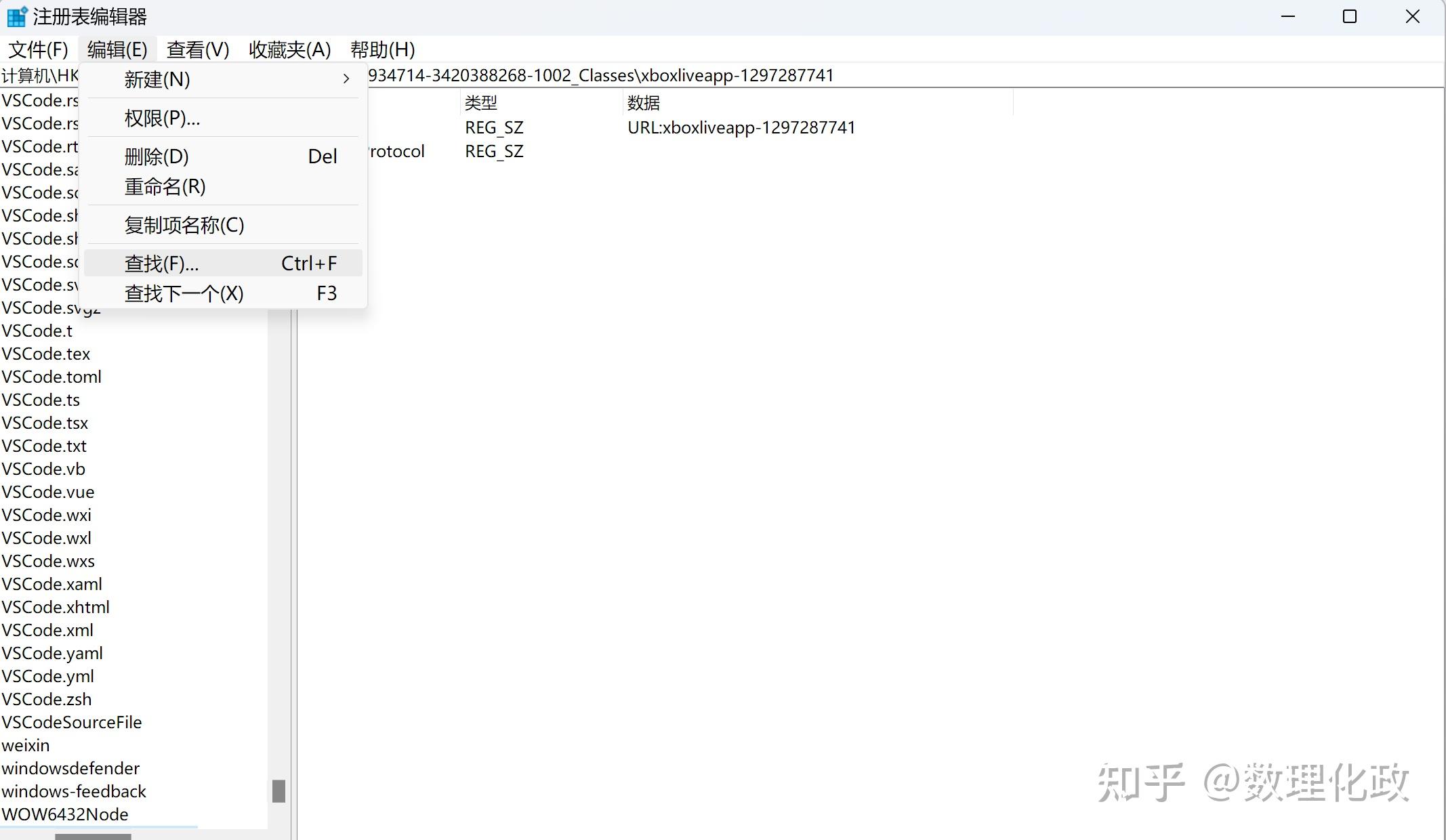Screen dimensions: 1446x840
Task: Open the 文件(F) menu
Action: click(38, 49)
